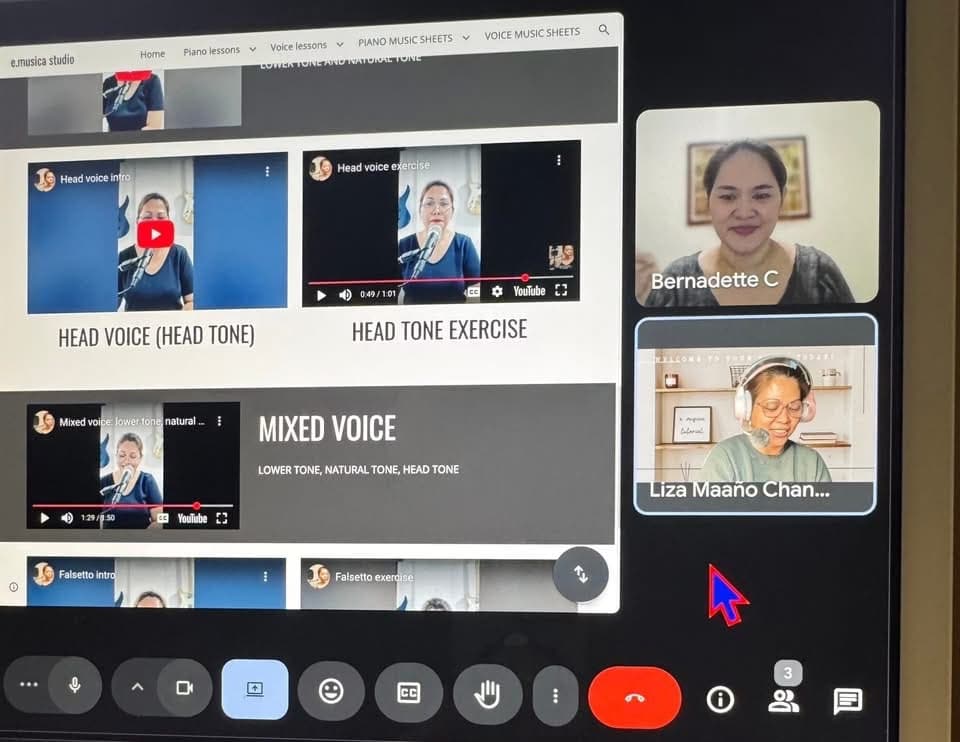Open the emoji reactions panel

coord(330,691)
